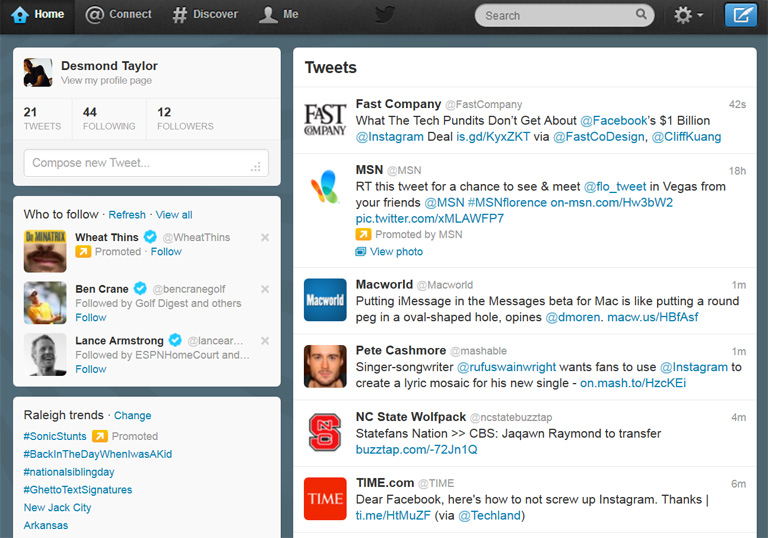Screen dimensions: 768x538
Task: Open View my profile page link
Action: pyautogui.click(x=106, y=80)
